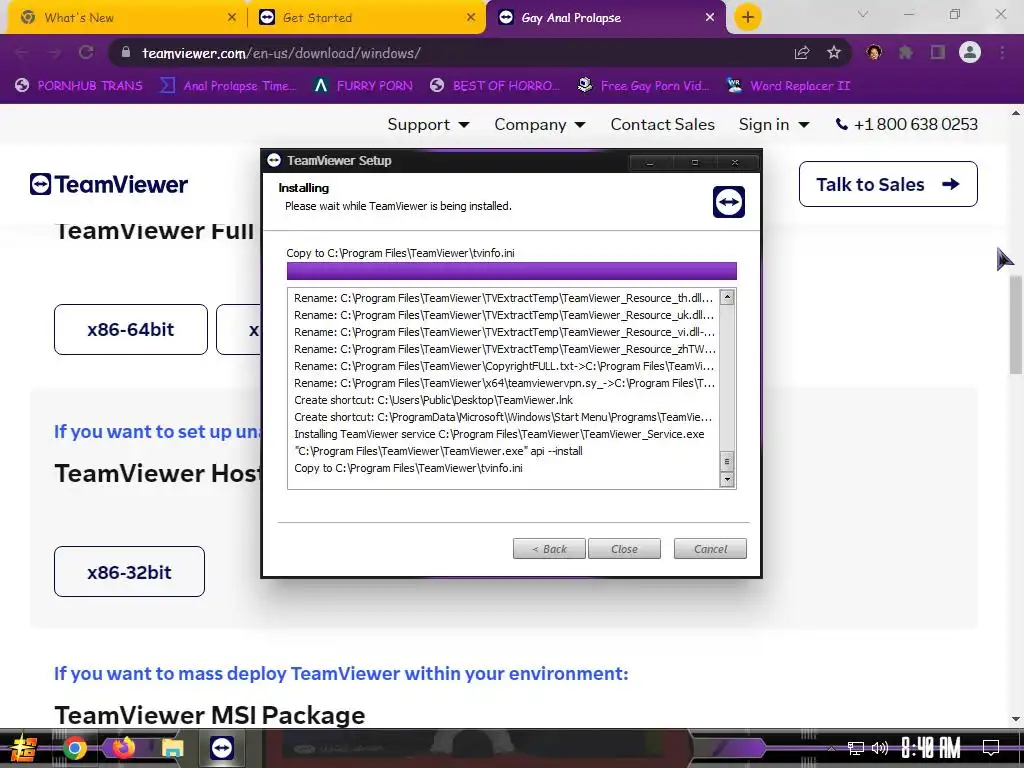Click the round avatar extension icon in toolbar
The width and height of the screenshot is (1024, 768).
874,53
